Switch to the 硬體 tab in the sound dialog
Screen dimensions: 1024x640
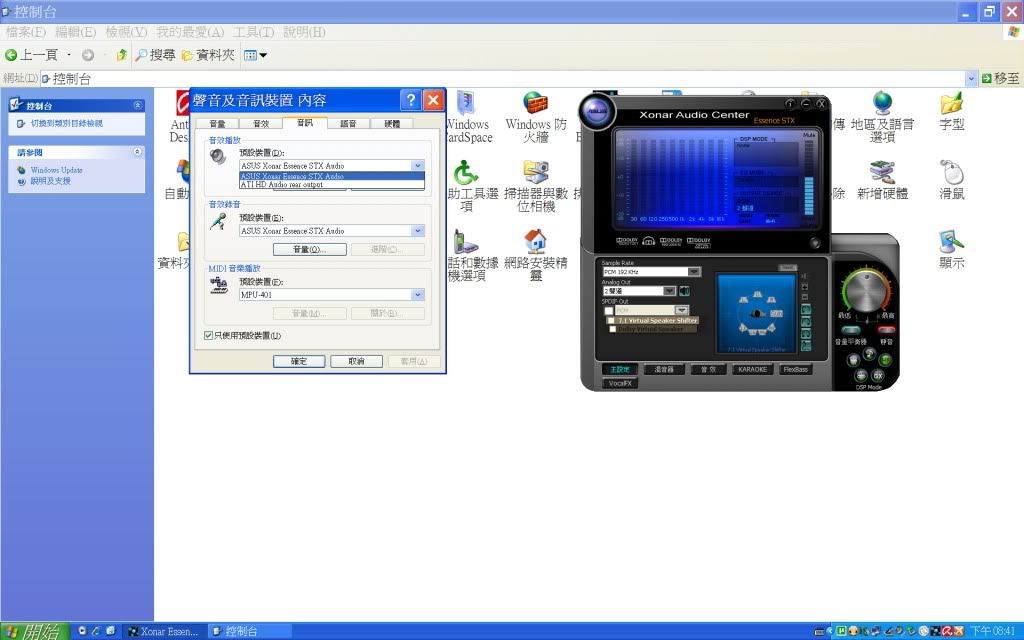392,123
